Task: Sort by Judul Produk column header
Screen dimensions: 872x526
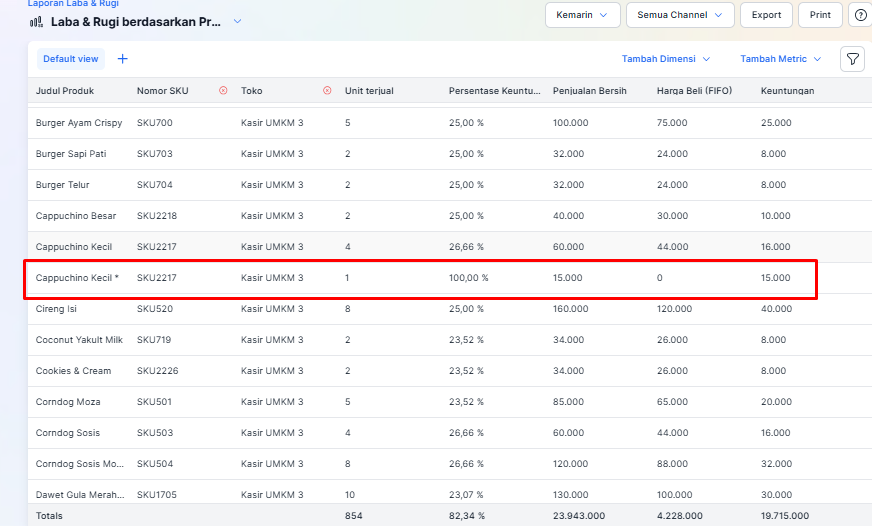Action: tap(65, 91)
